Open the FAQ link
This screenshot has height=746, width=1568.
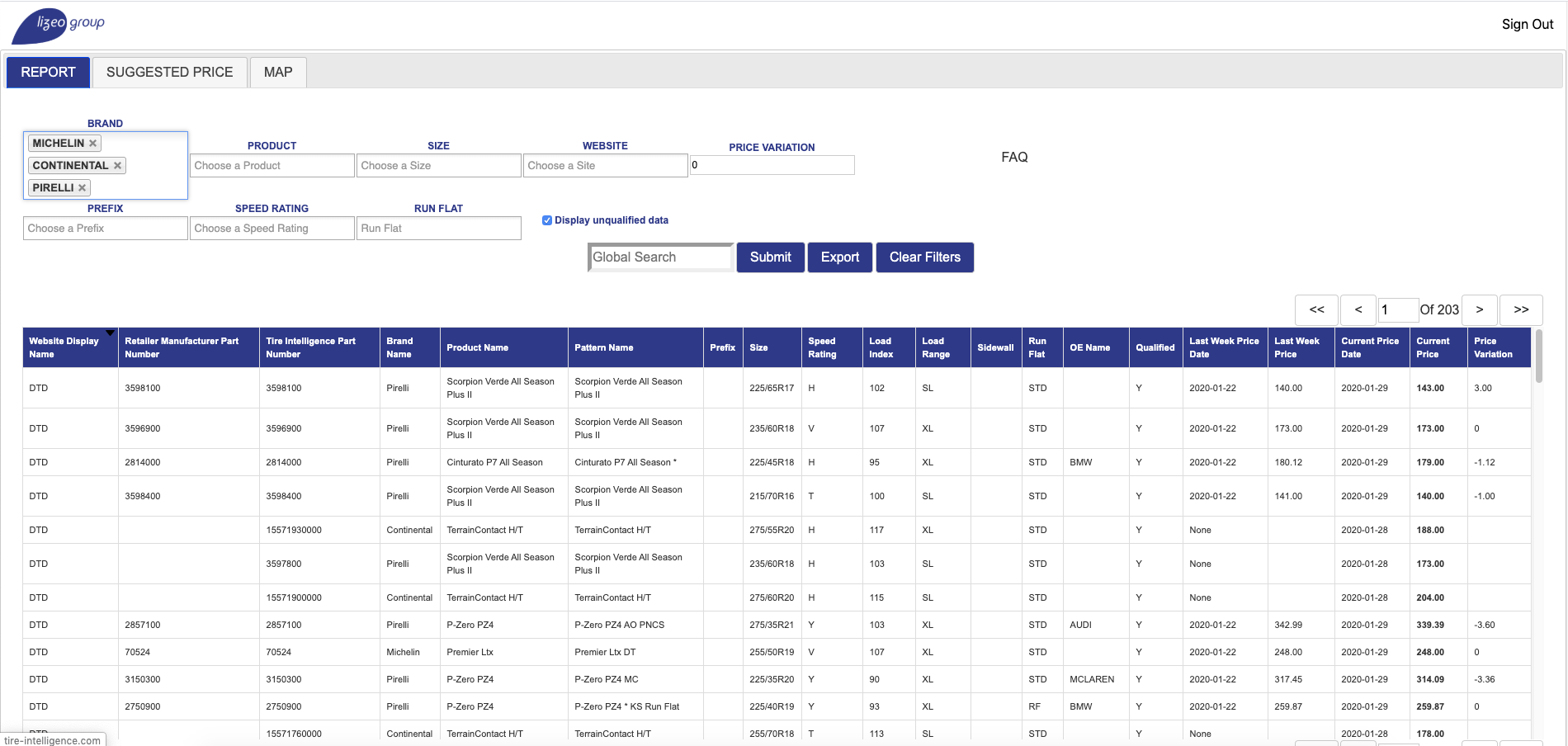[x=1014, y=158]
